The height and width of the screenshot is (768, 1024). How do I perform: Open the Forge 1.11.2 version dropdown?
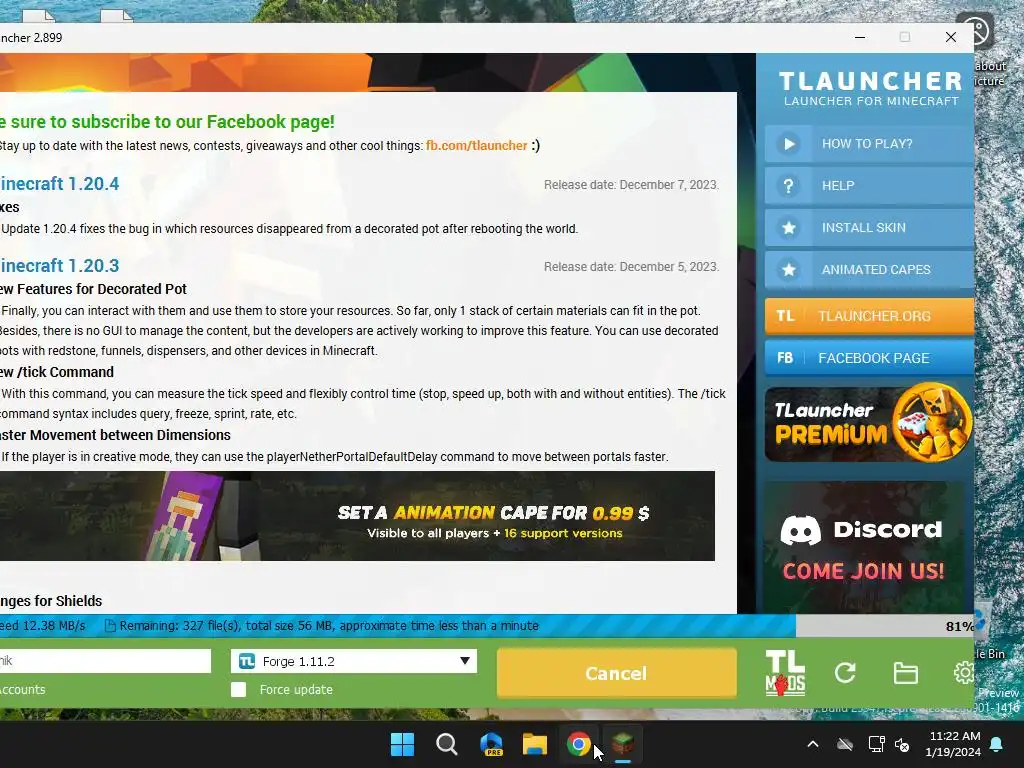(x=353, y=661)
